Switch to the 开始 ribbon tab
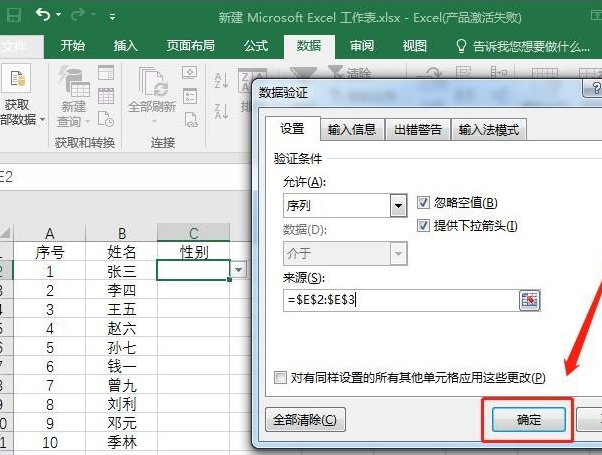This screenshot has height=455, width=602. (72, 46)
